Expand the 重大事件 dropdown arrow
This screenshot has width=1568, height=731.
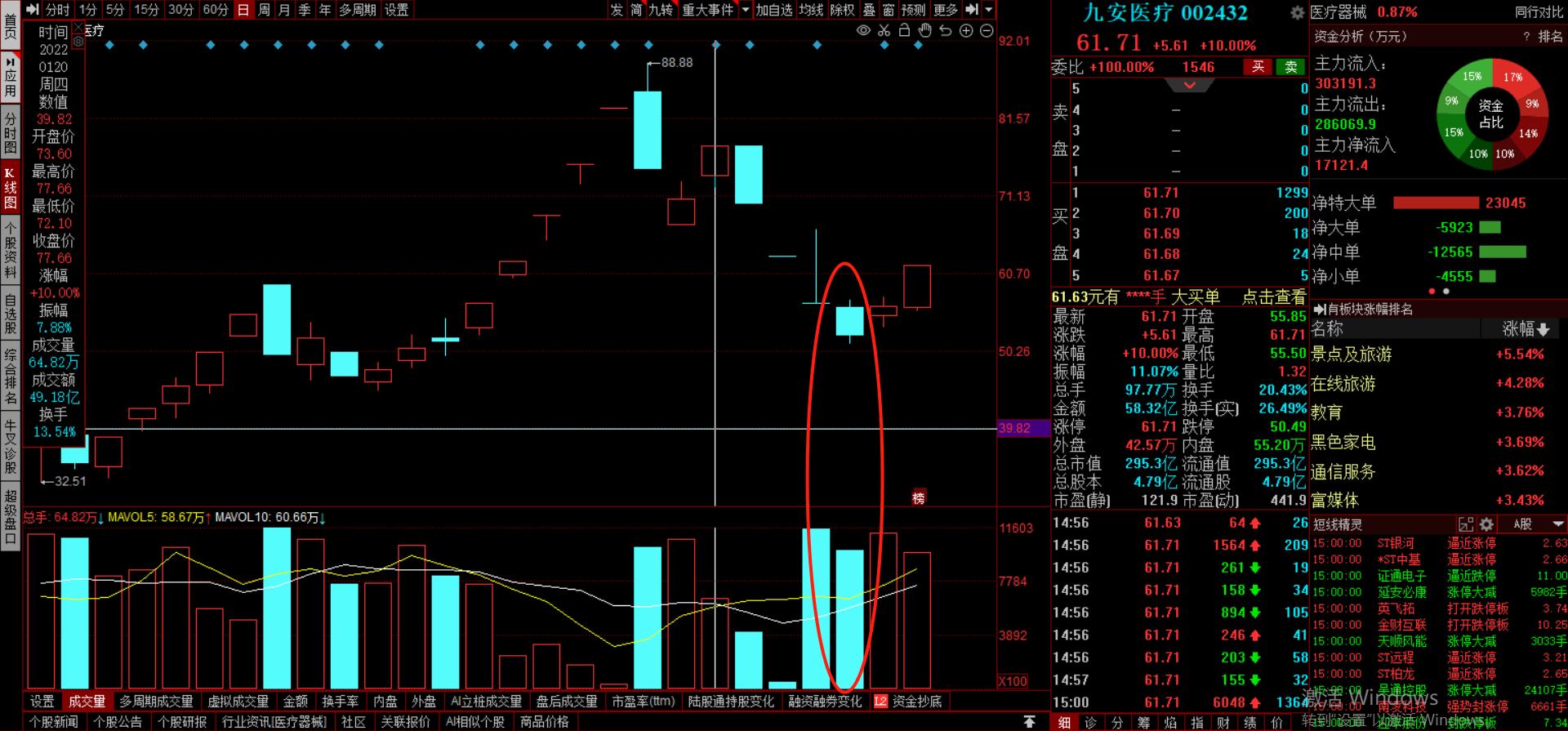pos(745,10)
